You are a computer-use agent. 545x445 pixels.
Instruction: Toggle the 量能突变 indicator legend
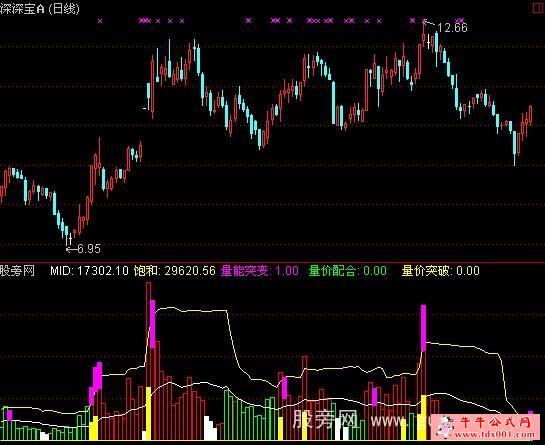(x=260, y=270)
